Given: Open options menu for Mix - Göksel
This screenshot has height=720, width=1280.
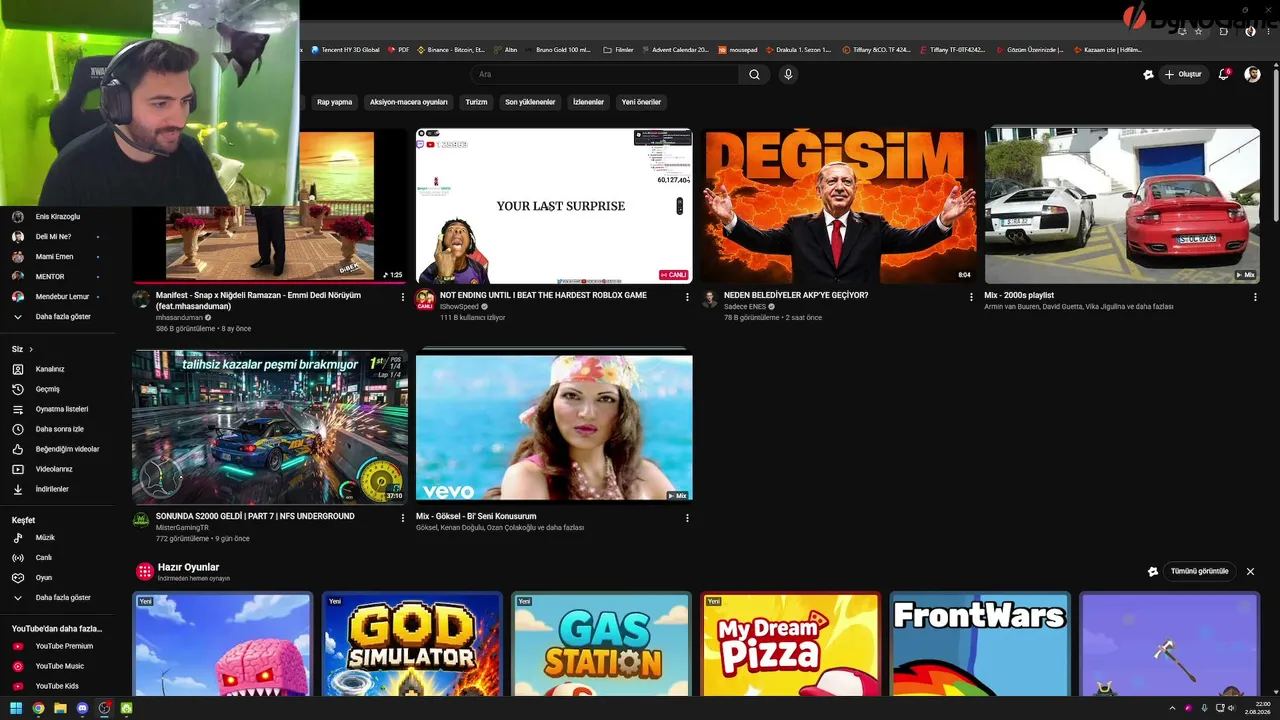Looking at the screenshot, I should coord(687,518).
